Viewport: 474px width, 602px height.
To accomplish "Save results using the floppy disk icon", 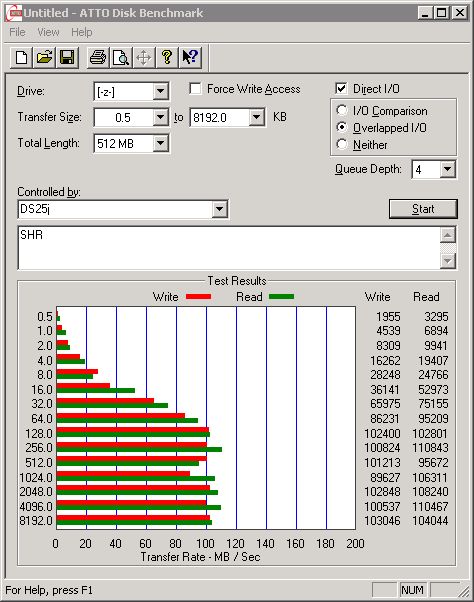I will click(67, 58).
